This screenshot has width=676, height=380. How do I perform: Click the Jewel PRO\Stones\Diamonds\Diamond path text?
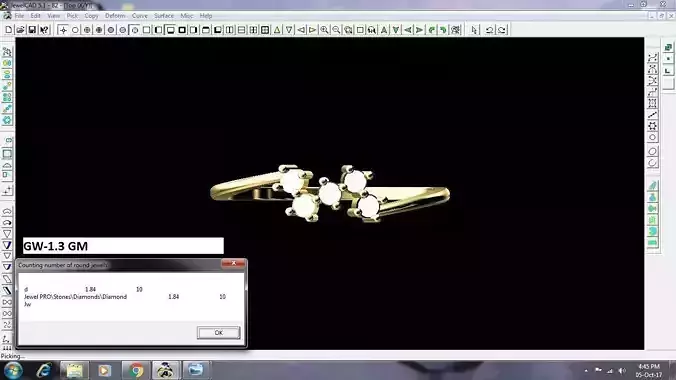(75, 297)
